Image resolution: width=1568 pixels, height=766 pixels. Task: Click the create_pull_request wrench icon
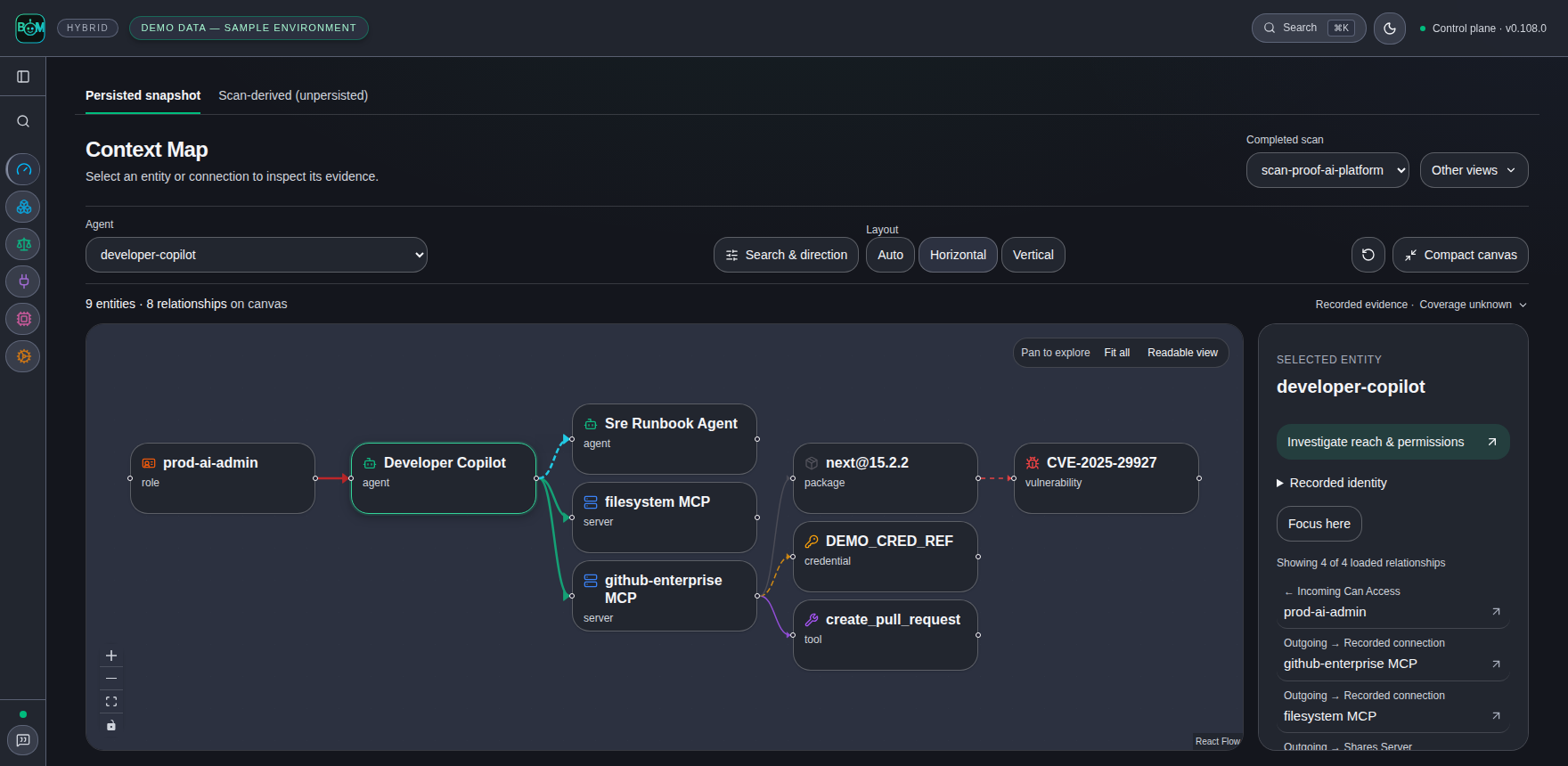tap(812, 620)
